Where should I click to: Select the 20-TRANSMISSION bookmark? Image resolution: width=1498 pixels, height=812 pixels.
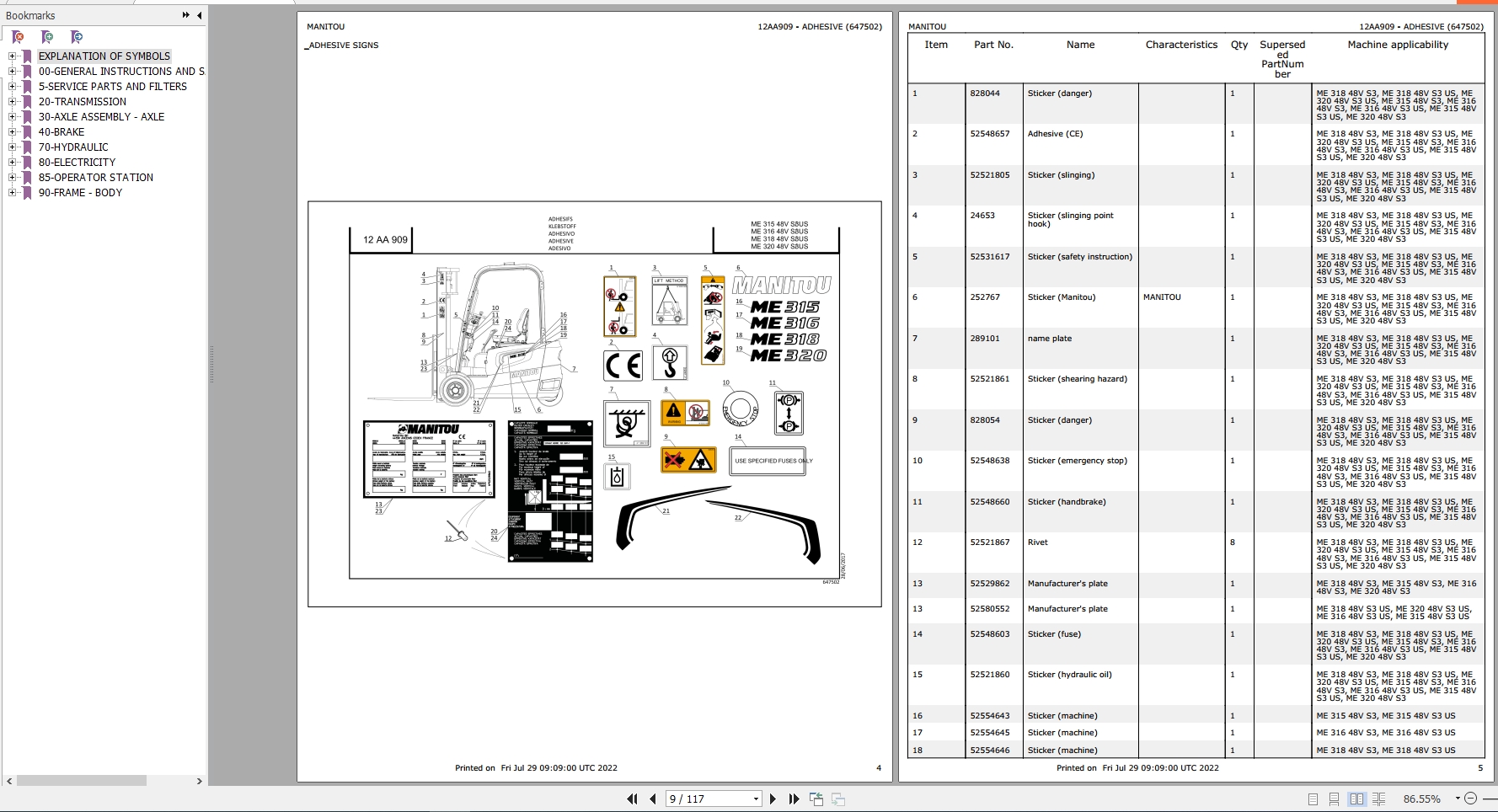click(83, 102)
